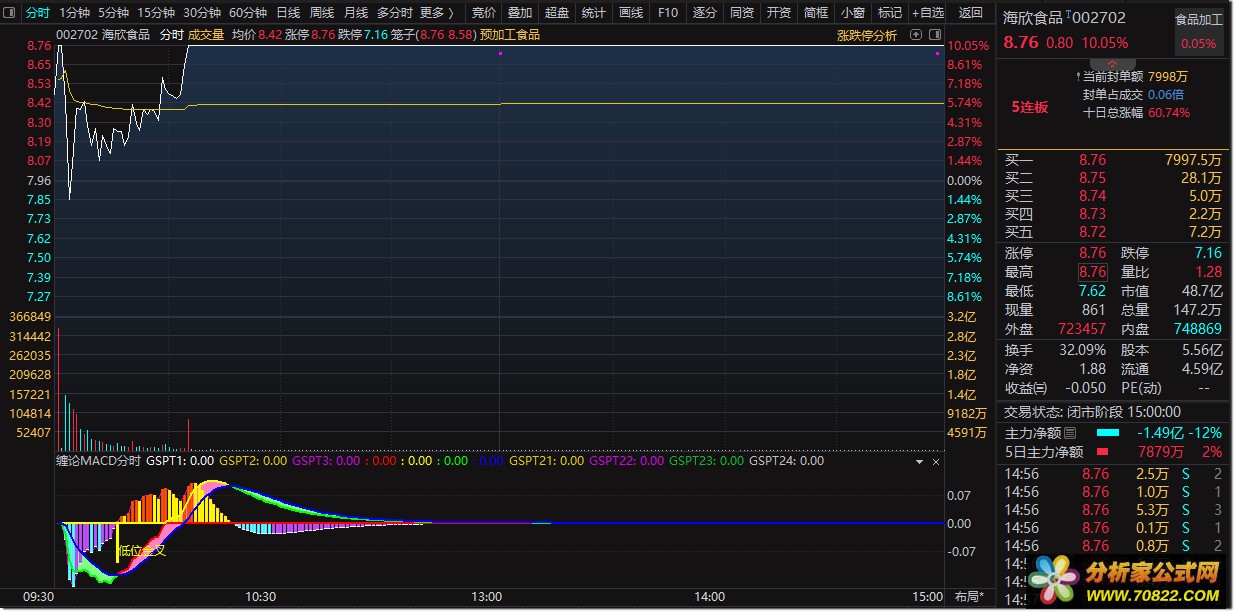Click the T marker next to 海欣食品
Image resolution: width=1236 pixels, height=612 pixels.
[1068, 15]
